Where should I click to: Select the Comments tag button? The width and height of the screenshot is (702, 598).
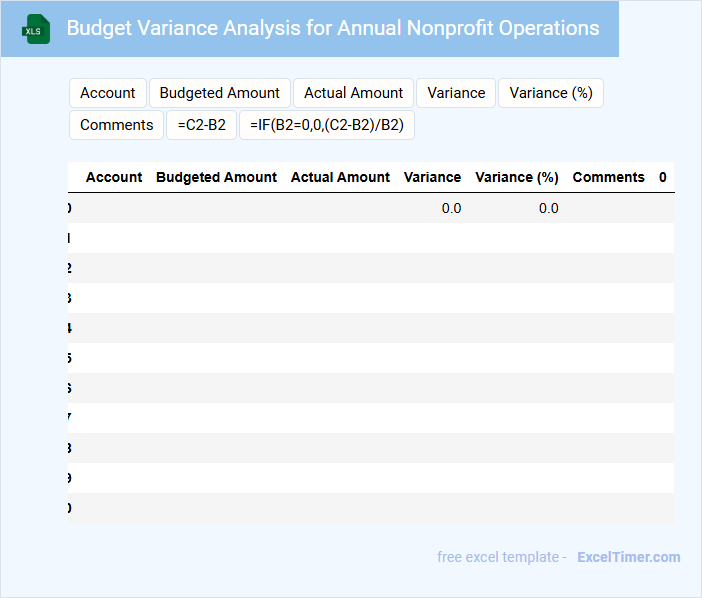coord(116,125)
